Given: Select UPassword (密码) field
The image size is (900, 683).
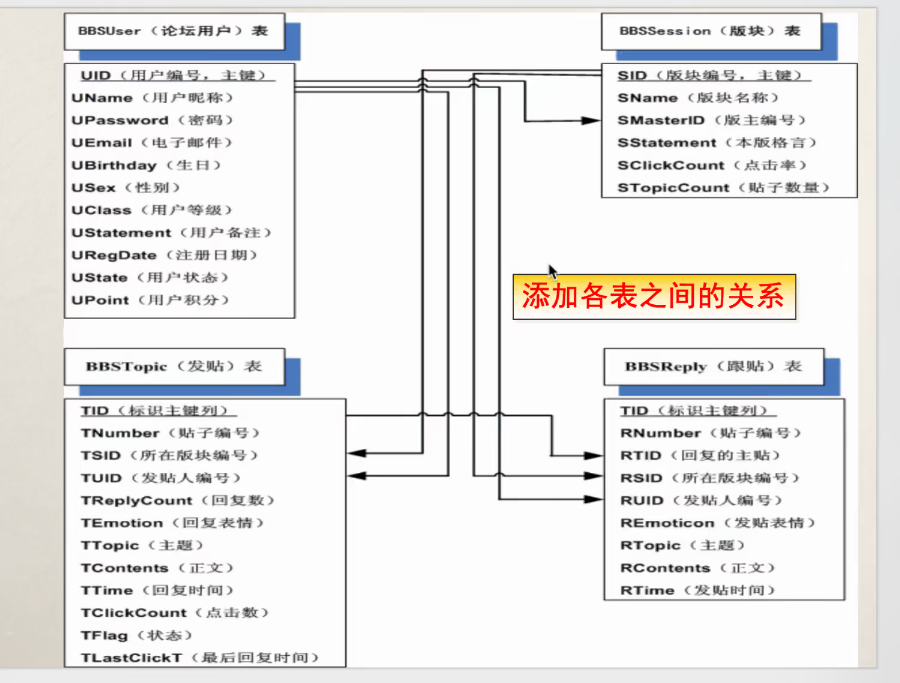Looking at the screenshot, I should pyautogui.click(x=153, y=121).
